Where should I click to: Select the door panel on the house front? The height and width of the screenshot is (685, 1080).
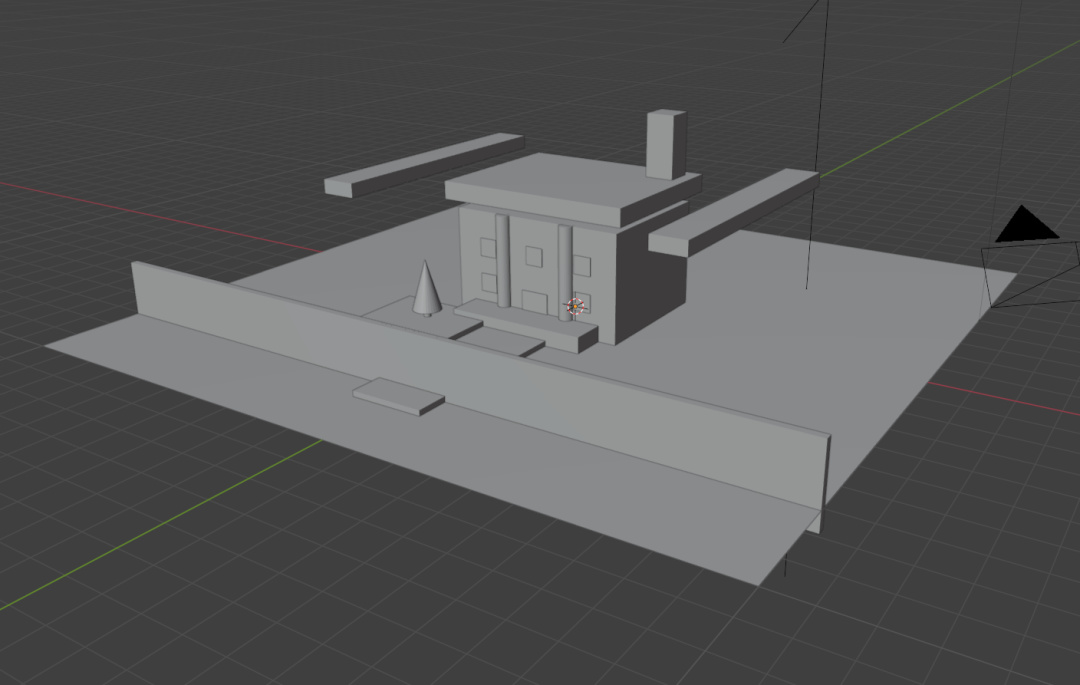click(534, 303)
